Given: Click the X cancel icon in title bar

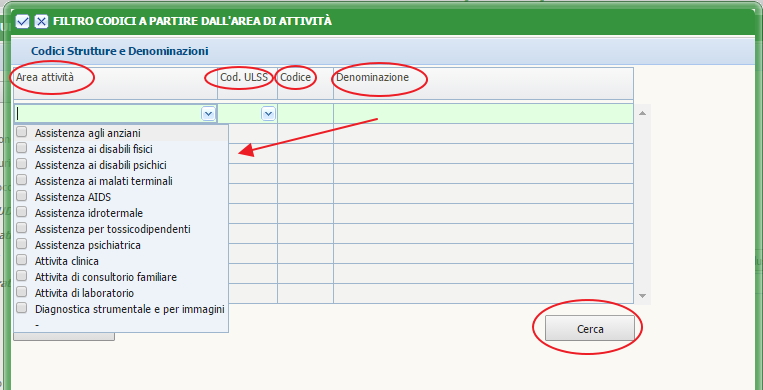Looking at the screenshot, I should (41, 21).
